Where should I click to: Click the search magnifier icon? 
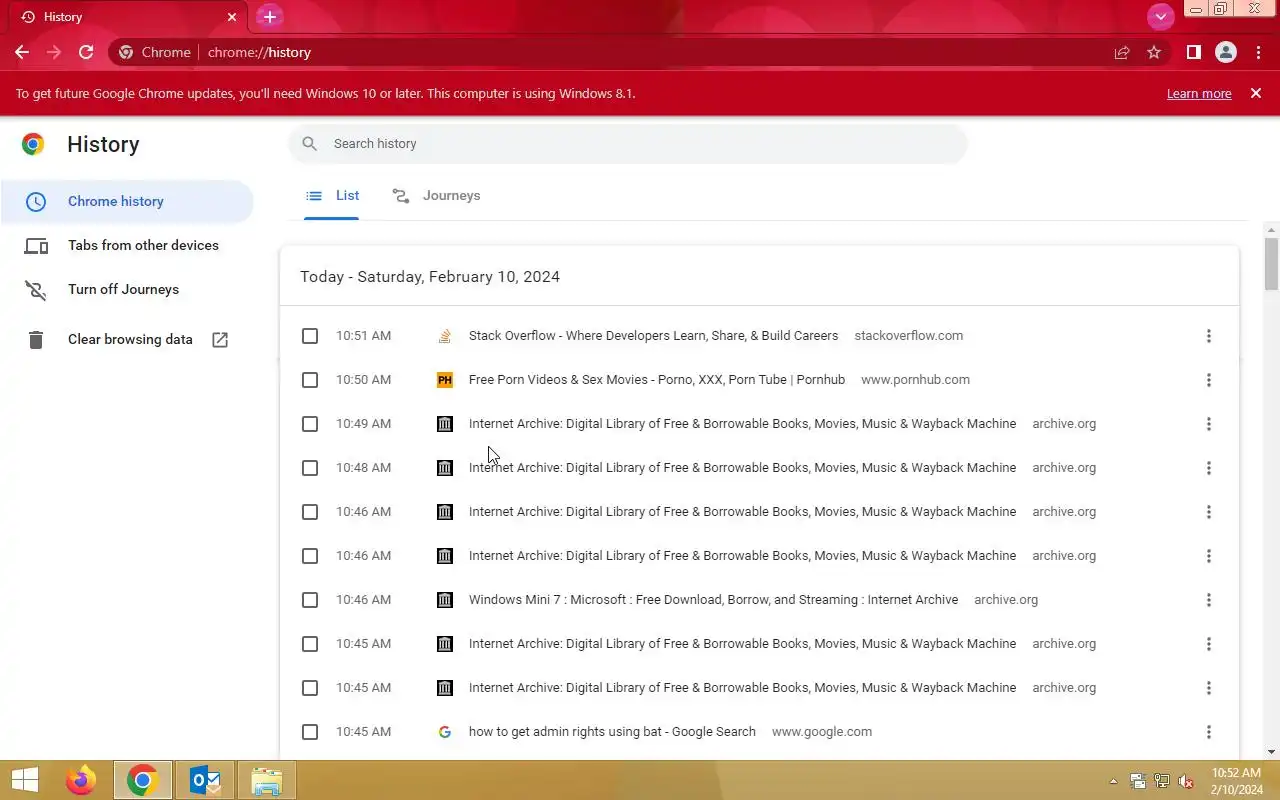[x=310, y=144]
